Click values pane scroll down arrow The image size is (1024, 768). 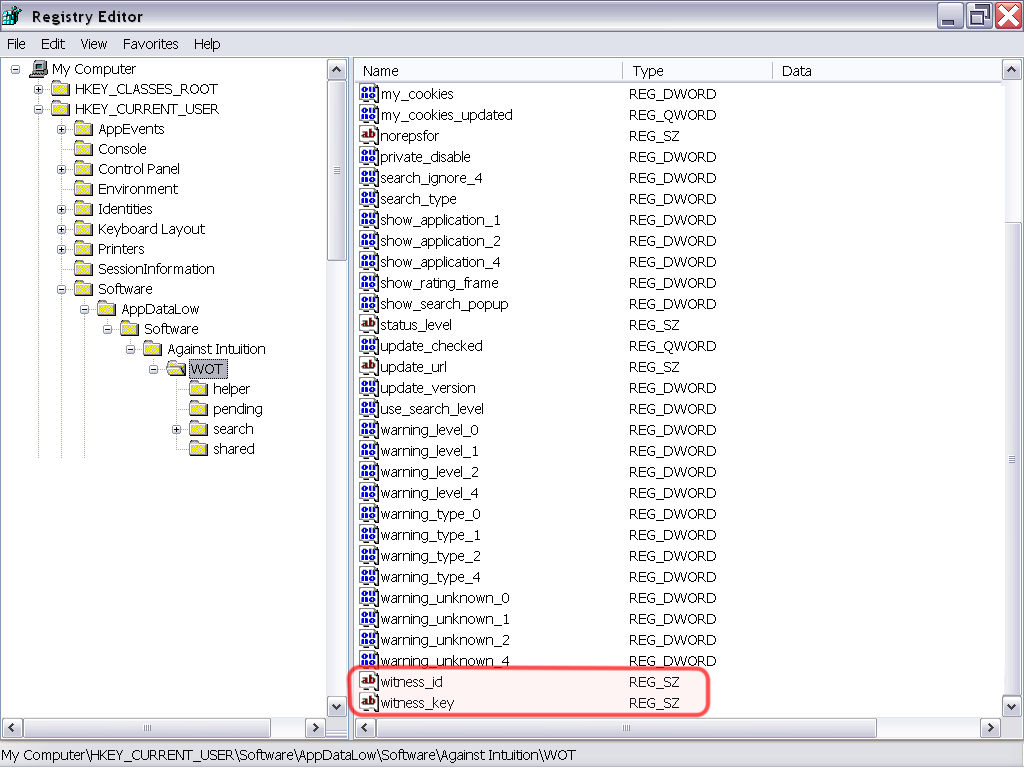[1011, 706]
